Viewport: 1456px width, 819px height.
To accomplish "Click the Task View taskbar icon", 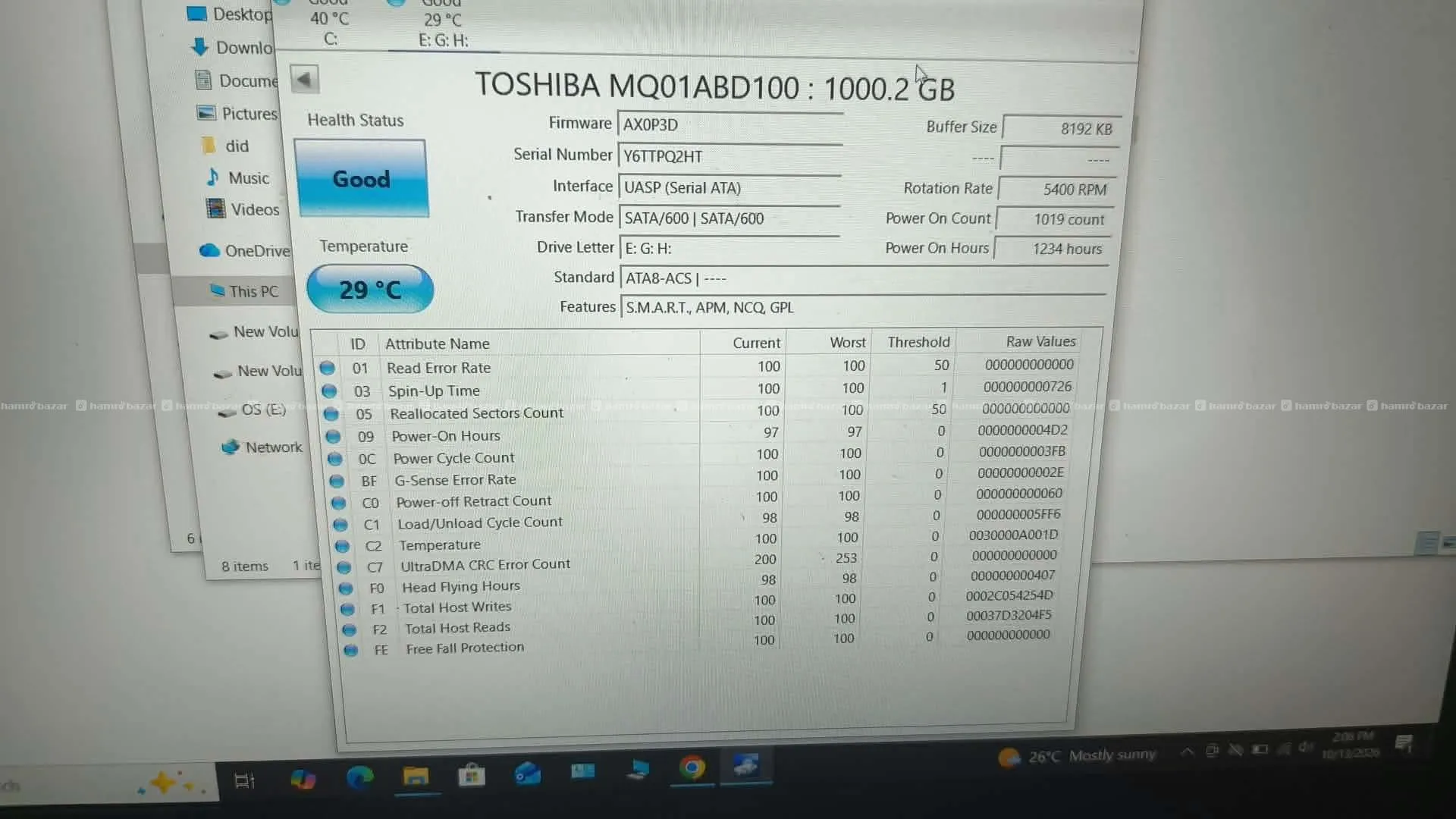I will tap(244, 780).
